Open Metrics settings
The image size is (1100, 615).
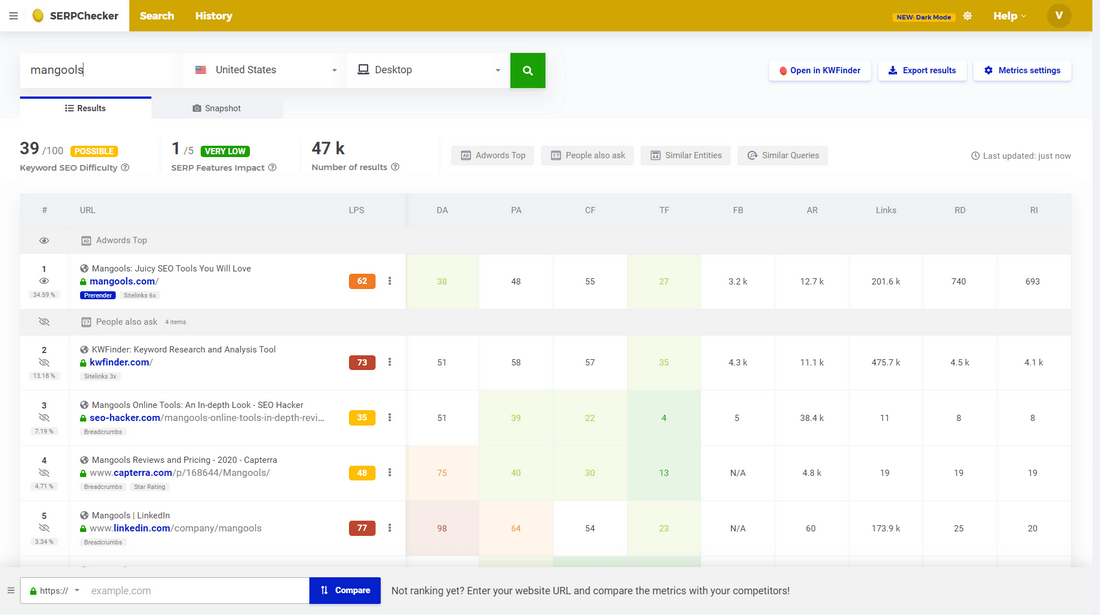(1022, 70)
